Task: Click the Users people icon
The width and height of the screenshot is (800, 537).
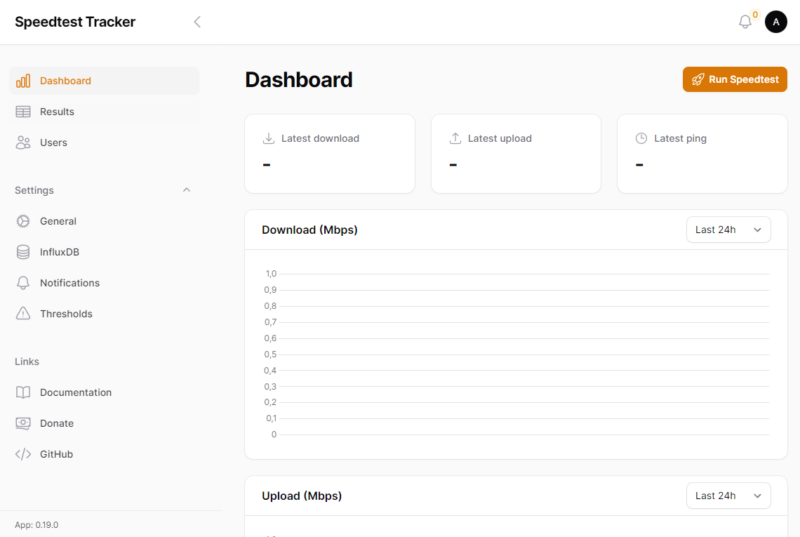Action: pos(23,143)
